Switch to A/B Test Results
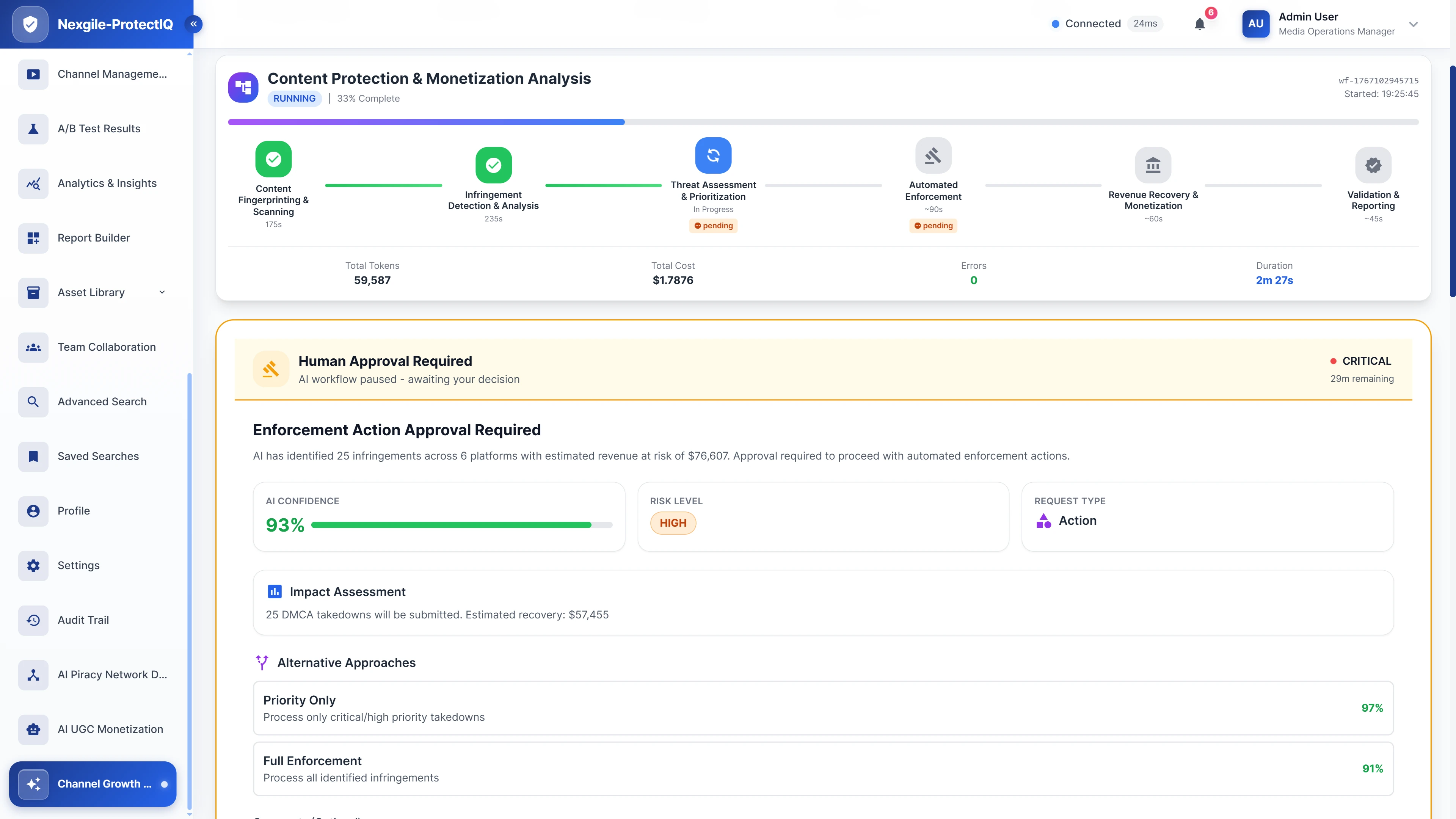 point(98,128)
